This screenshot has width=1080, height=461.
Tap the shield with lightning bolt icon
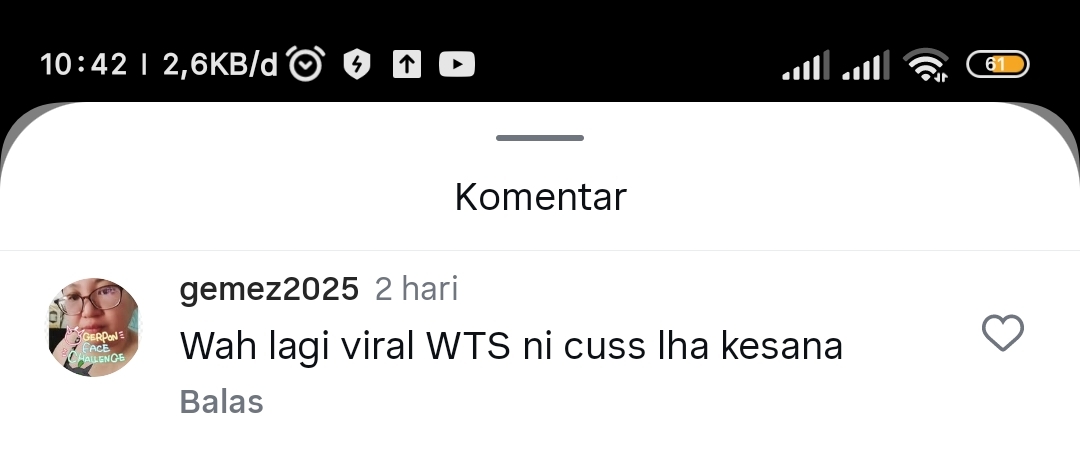click(x=357, y=65)
